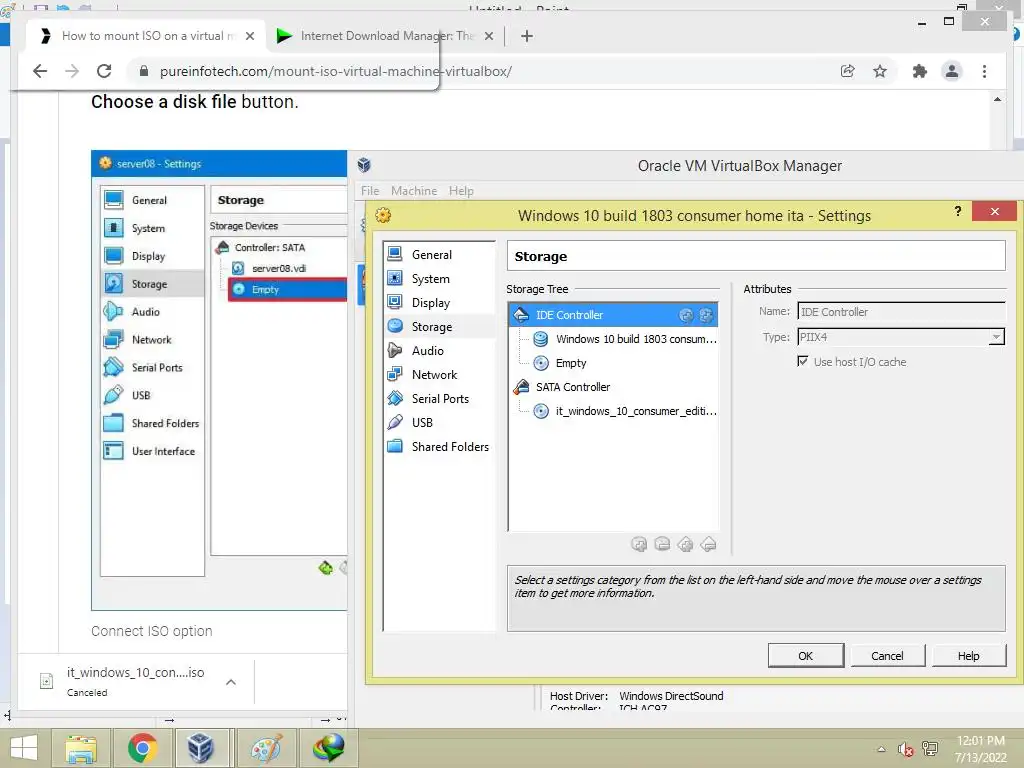Open System settings category
This screenshot has height=768, width=1024.
click(x=430, y=279)
